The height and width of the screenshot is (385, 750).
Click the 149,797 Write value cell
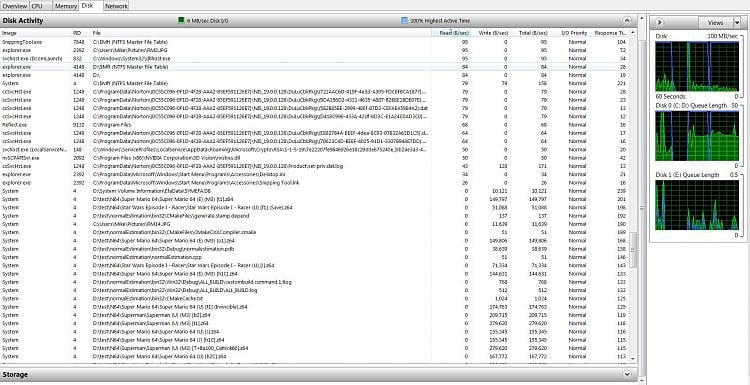[497, 199]
